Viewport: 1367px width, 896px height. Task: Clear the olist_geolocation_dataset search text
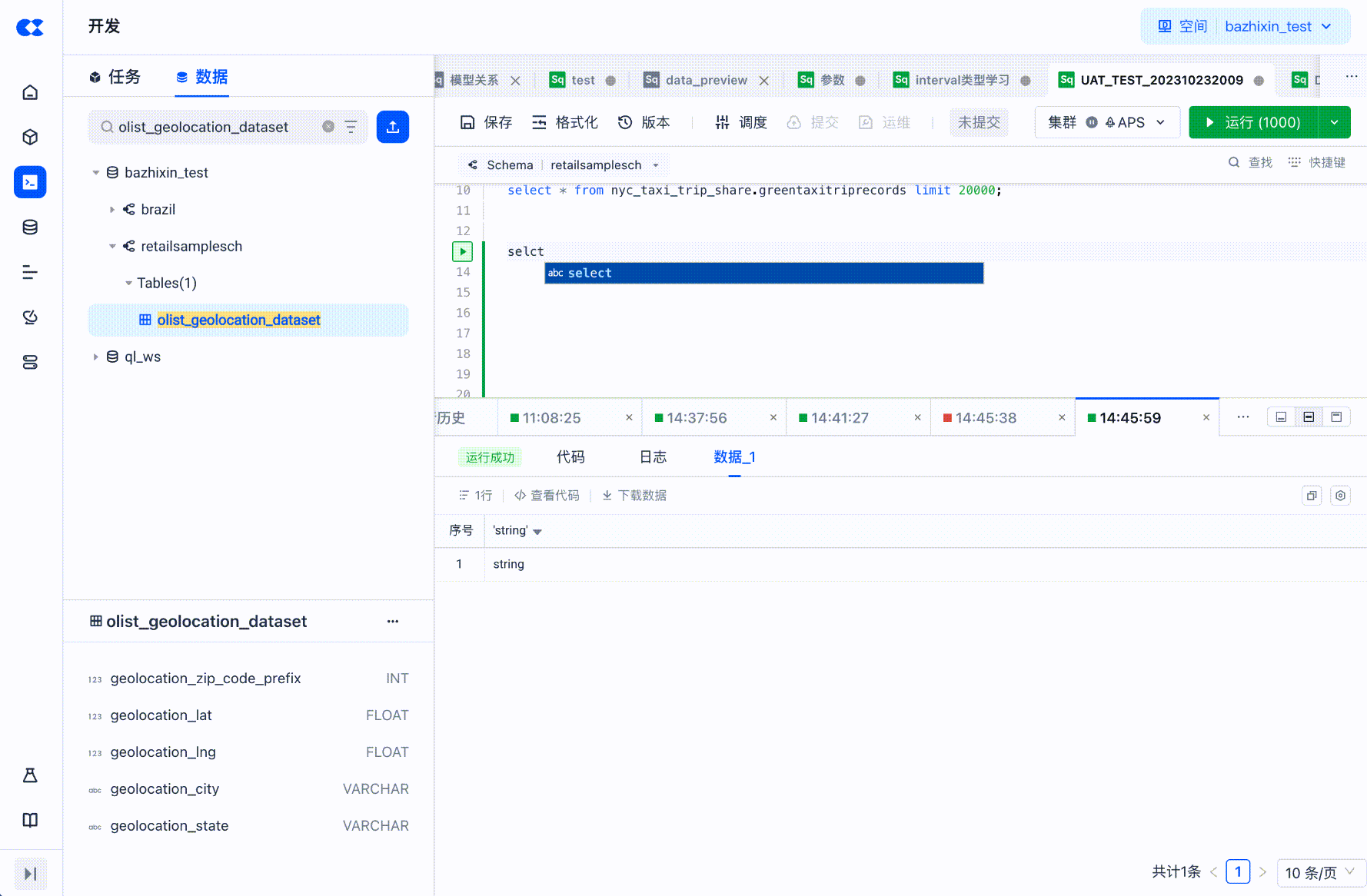tap(328, 127)
